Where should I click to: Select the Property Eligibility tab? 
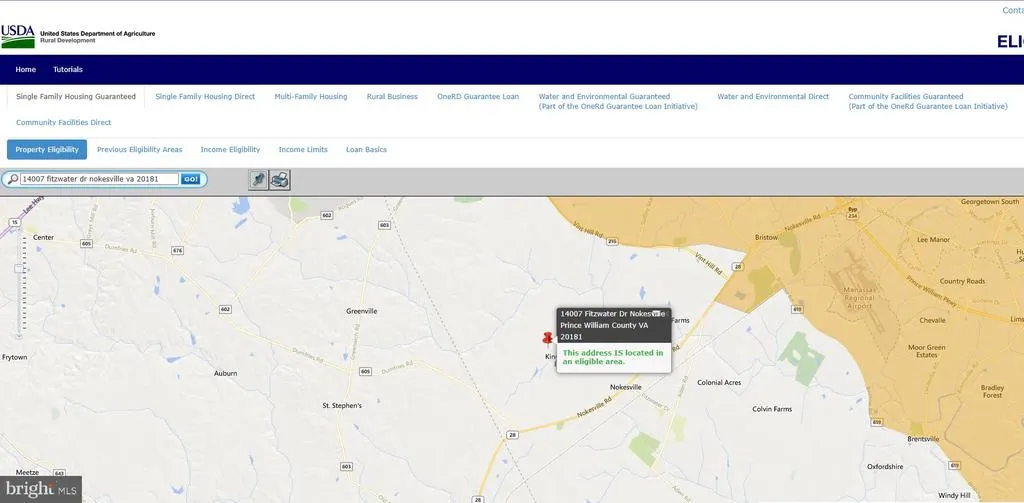pos(47,150)
